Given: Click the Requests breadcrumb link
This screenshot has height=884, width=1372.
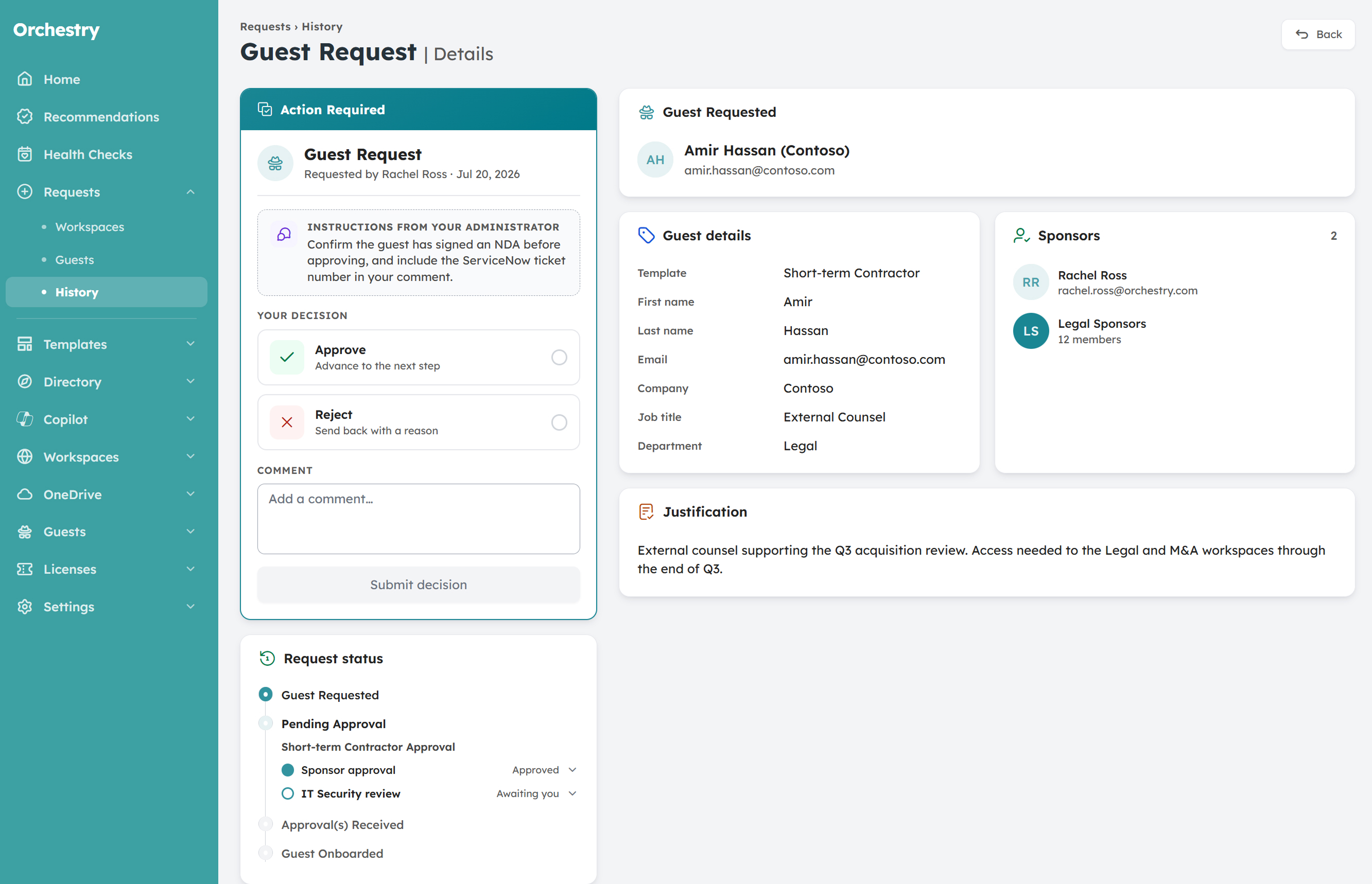Looking at the screenshot, I should click(x=265, y=26).
